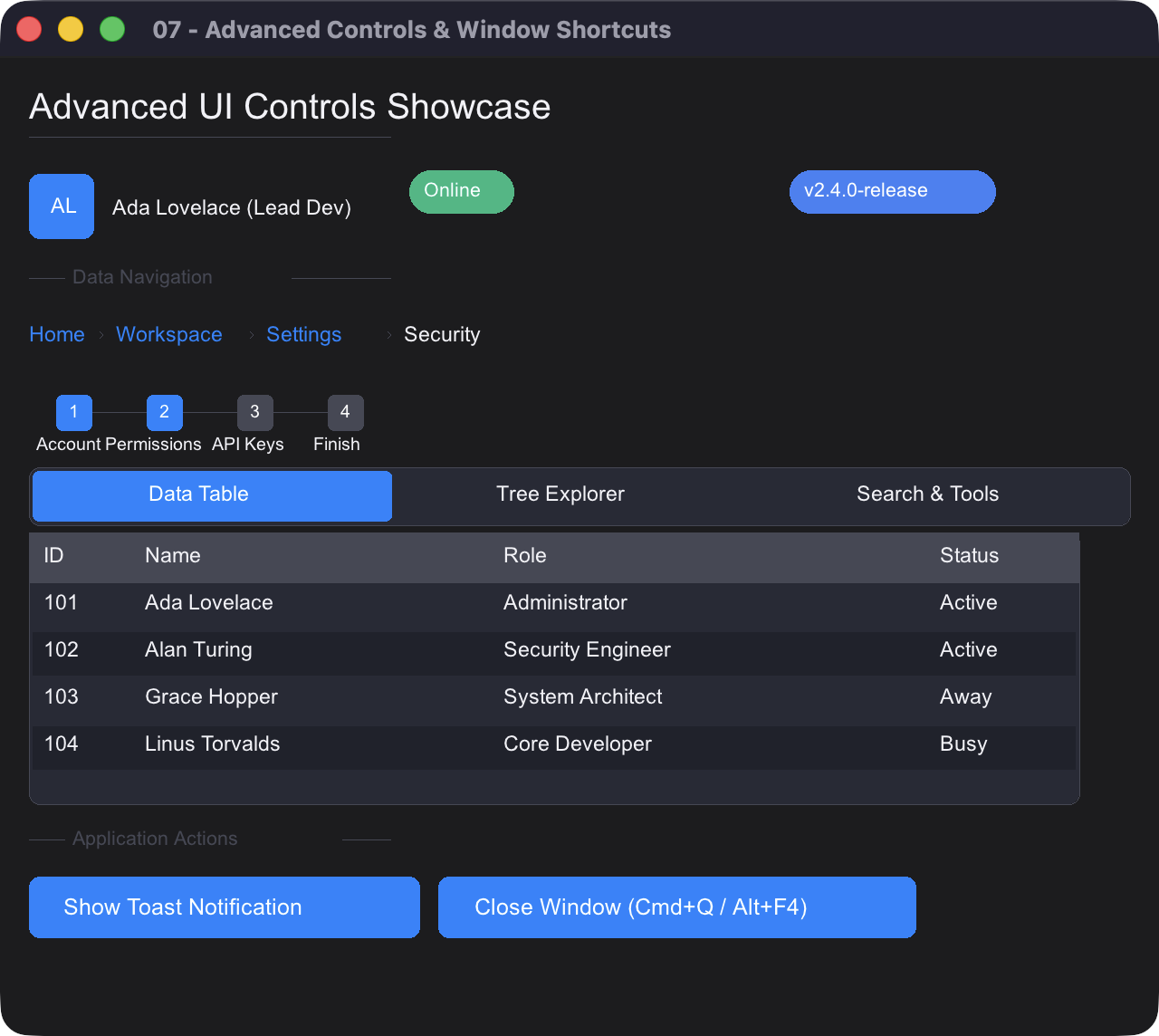This screenshot has height=1036, width=1159.
Task: Click Active status in Alan Turing row
Action: pos(969,650)
